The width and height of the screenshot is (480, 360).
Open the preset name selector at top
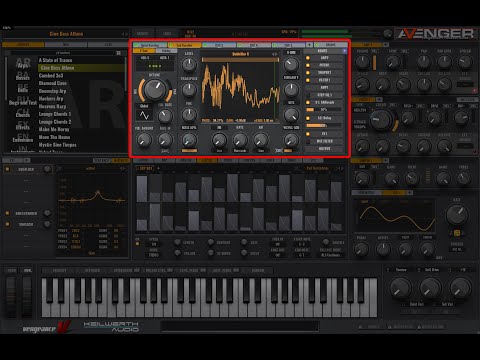pos(66,34)
